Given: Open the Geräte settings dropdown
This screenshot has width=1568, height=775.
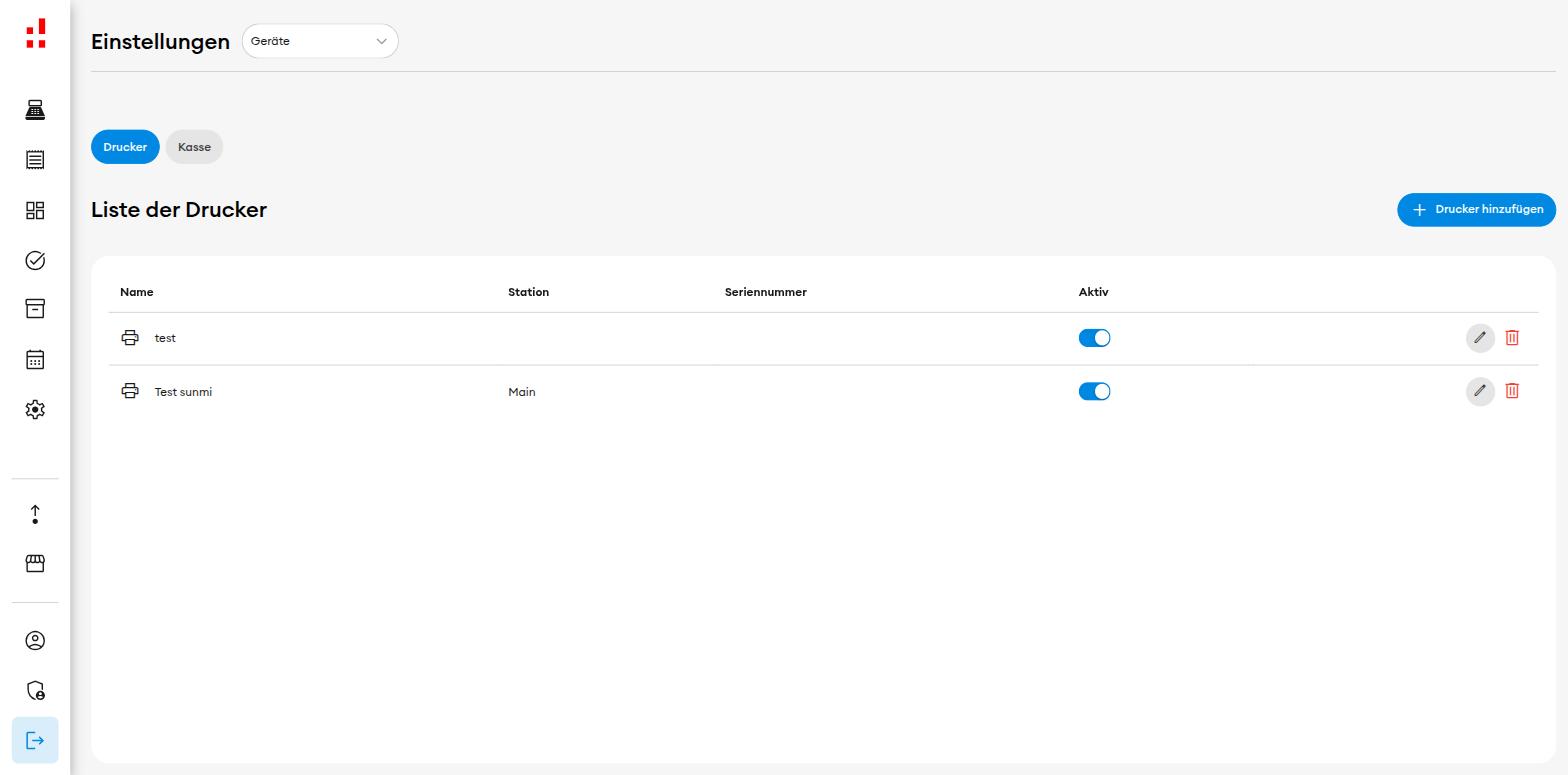Looking at the screenshot, I should [x=320, y=41].
